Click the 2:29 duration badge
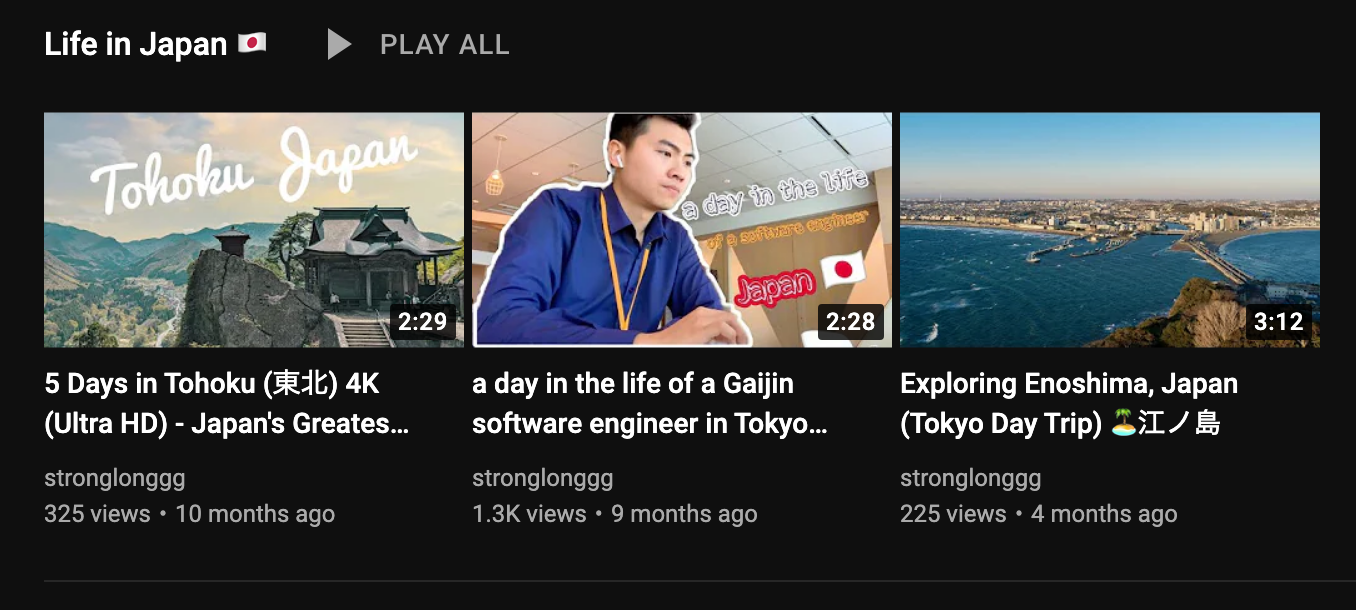 point(422,322)
